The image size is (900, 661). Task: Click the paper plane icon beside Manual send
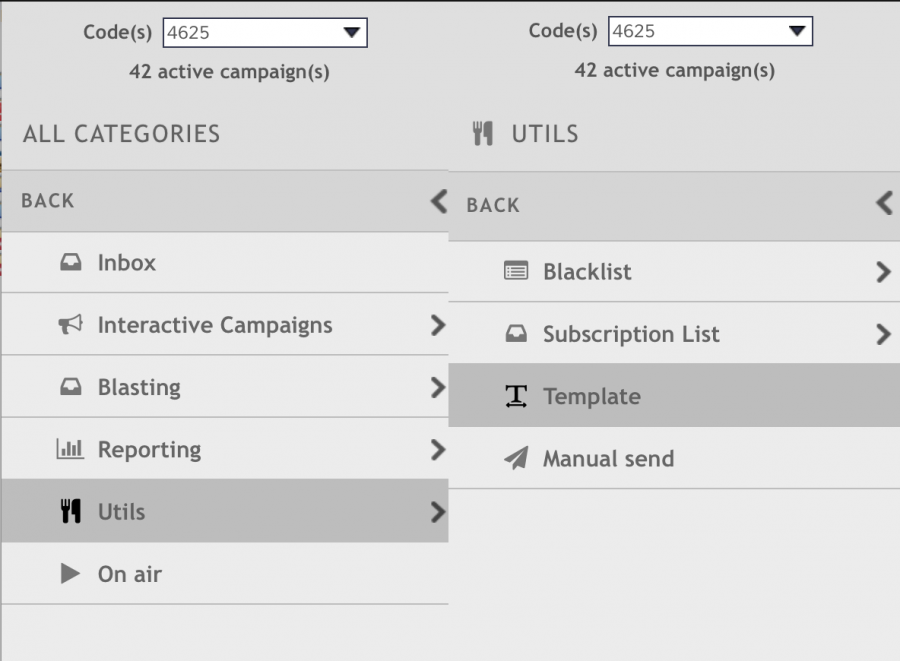516,459
